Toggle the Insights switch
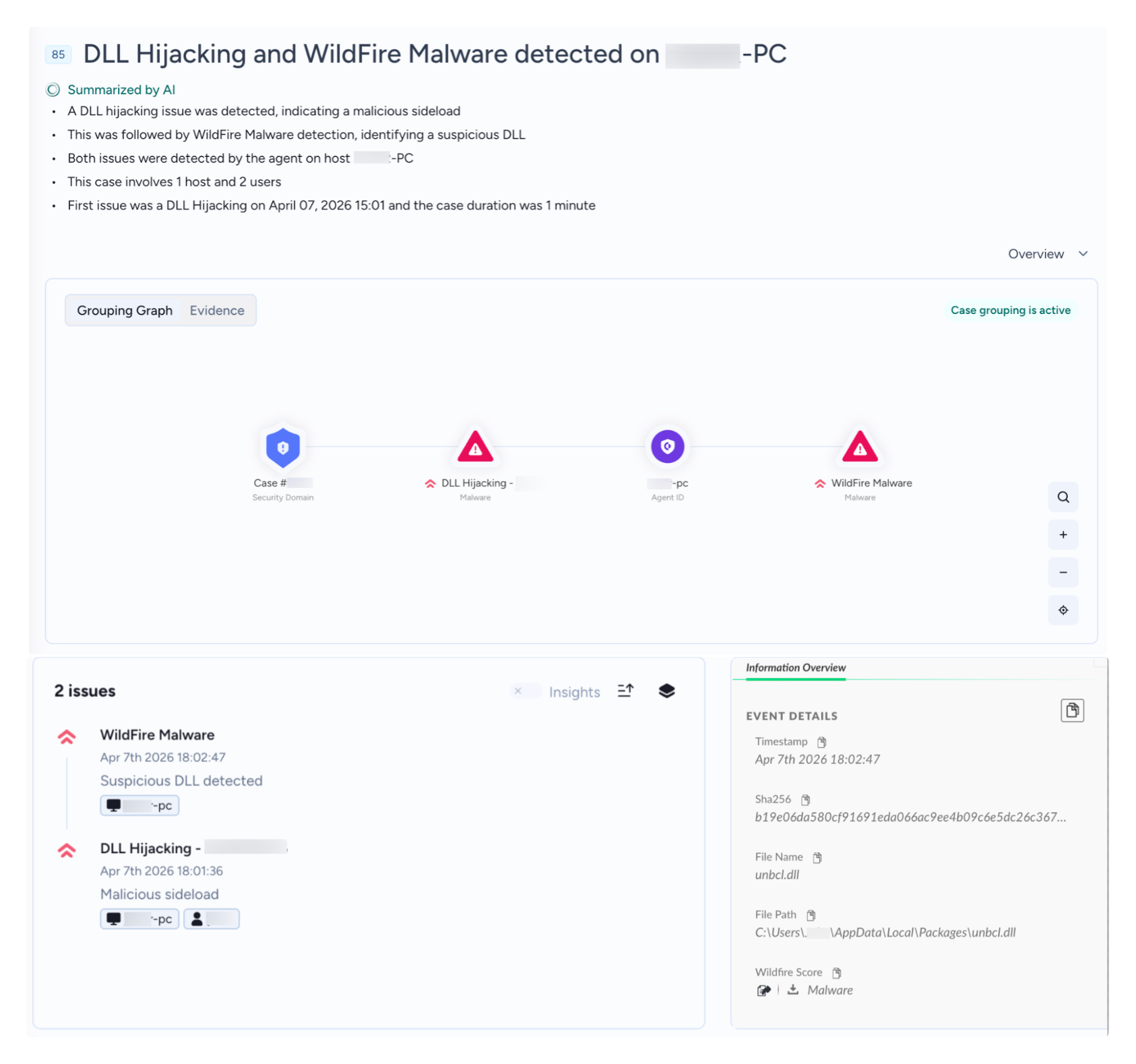Screen dimensions: 1136x1064 pyautogui.click(x=526, y=691)
